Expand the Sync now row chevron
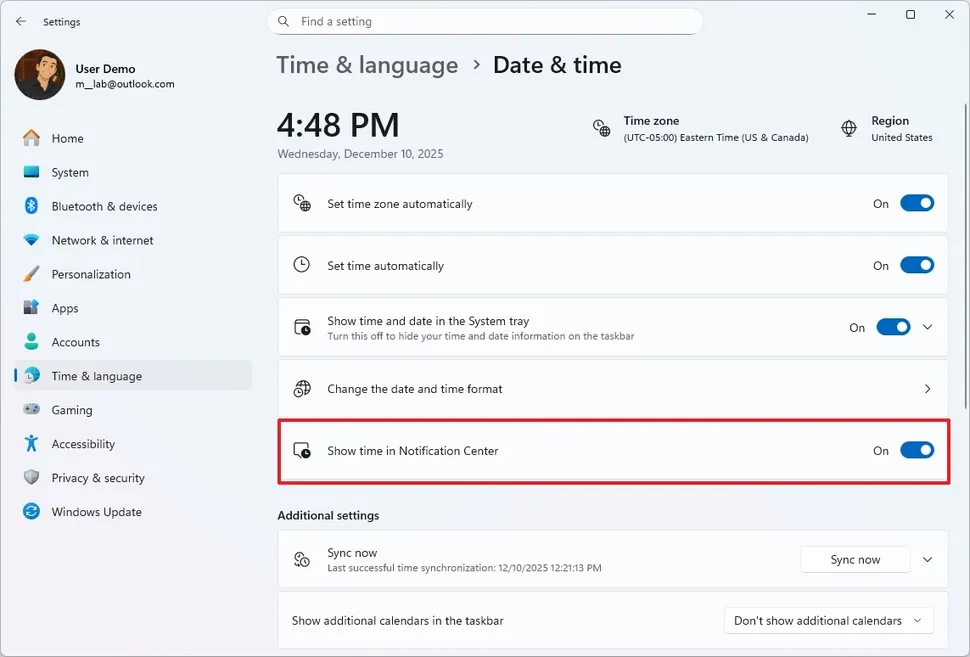The height and width of the screenshot is (657, 970). click(x=928, y=559)
